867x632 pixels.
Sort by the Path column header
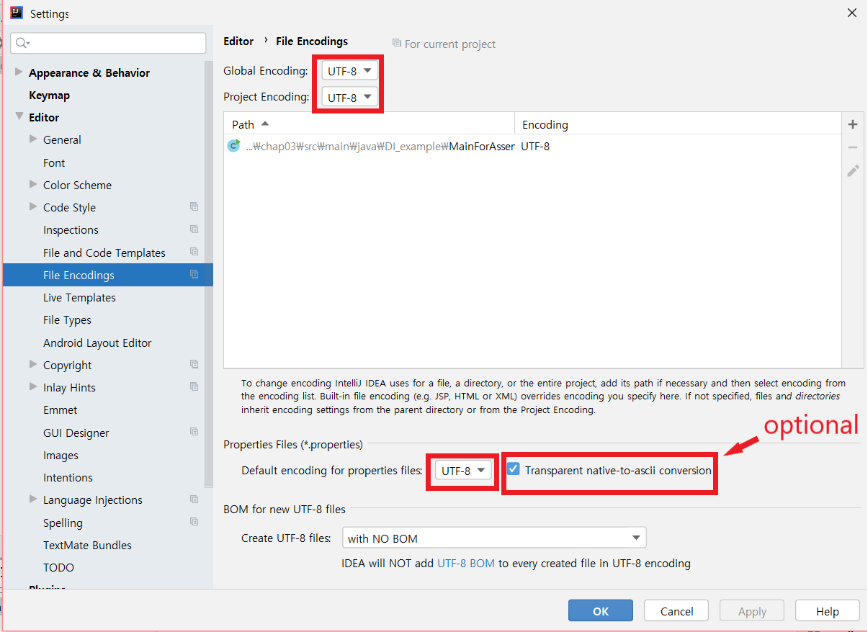click(x=369, y=124)
